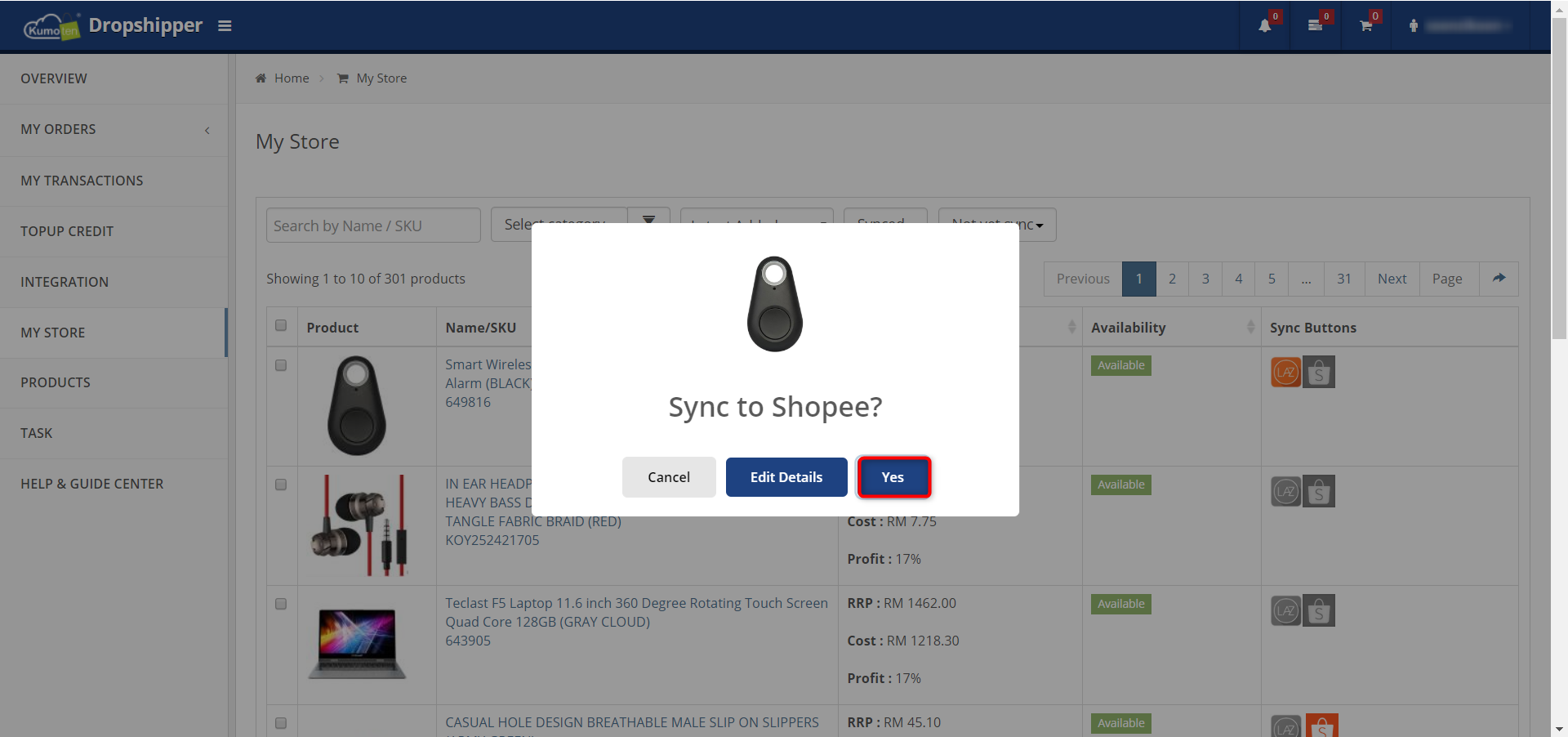Viewport: 1568px width, 737px height.
Task: Click Edit Details in the sync dialog
Action: [x=786, y=477]
